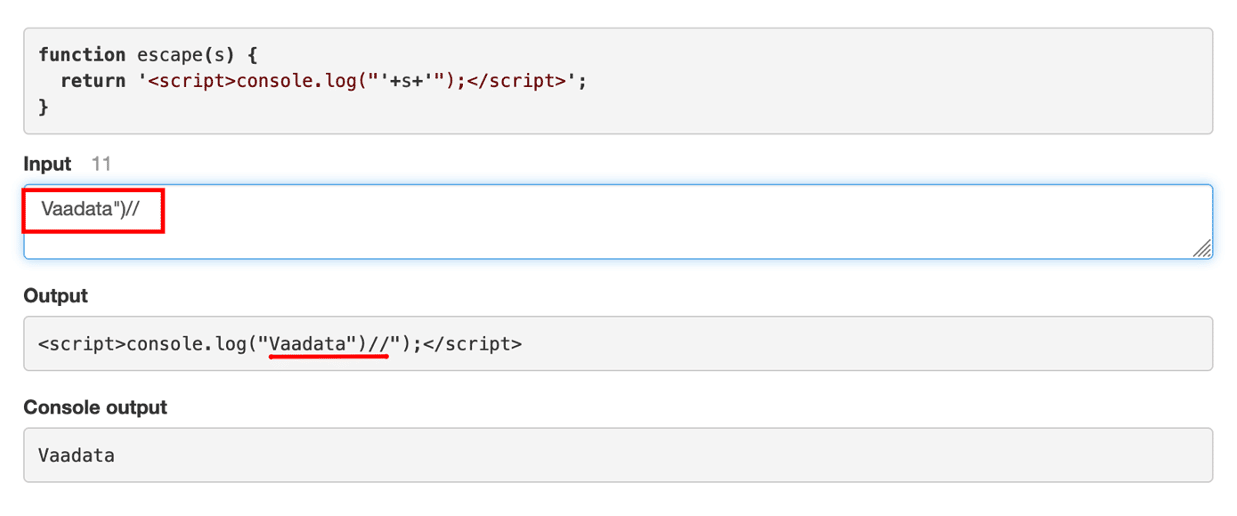Click opening <script> tag in Output box
This screenshot has height=516, width=1237.
point(82,344)
